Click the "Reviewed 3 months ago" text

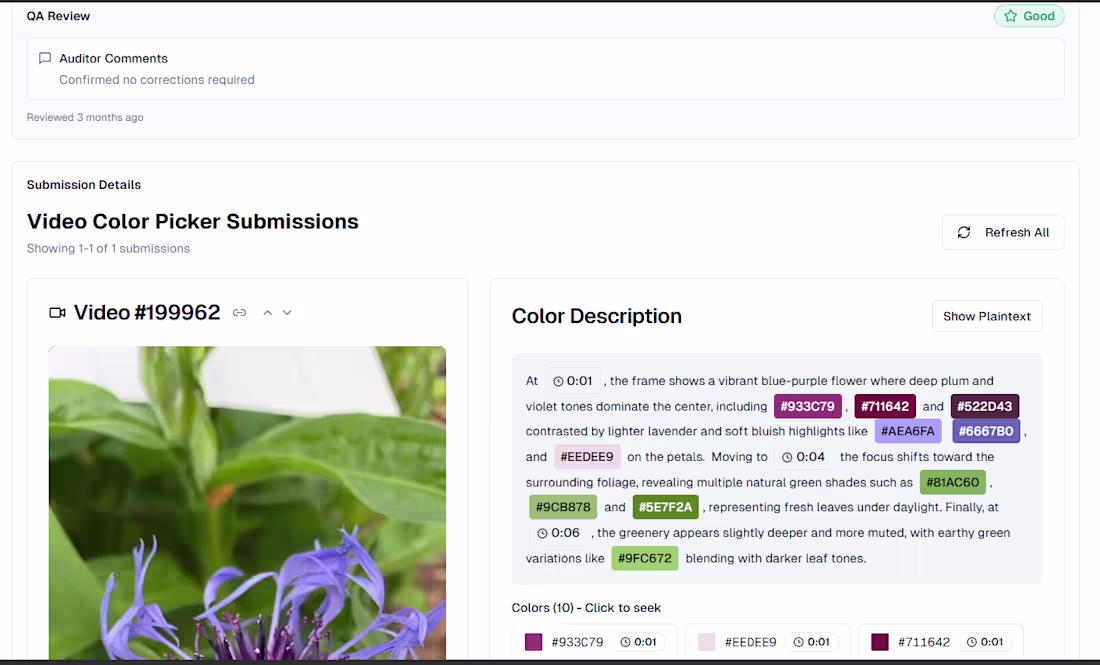[x=85, y=117]
